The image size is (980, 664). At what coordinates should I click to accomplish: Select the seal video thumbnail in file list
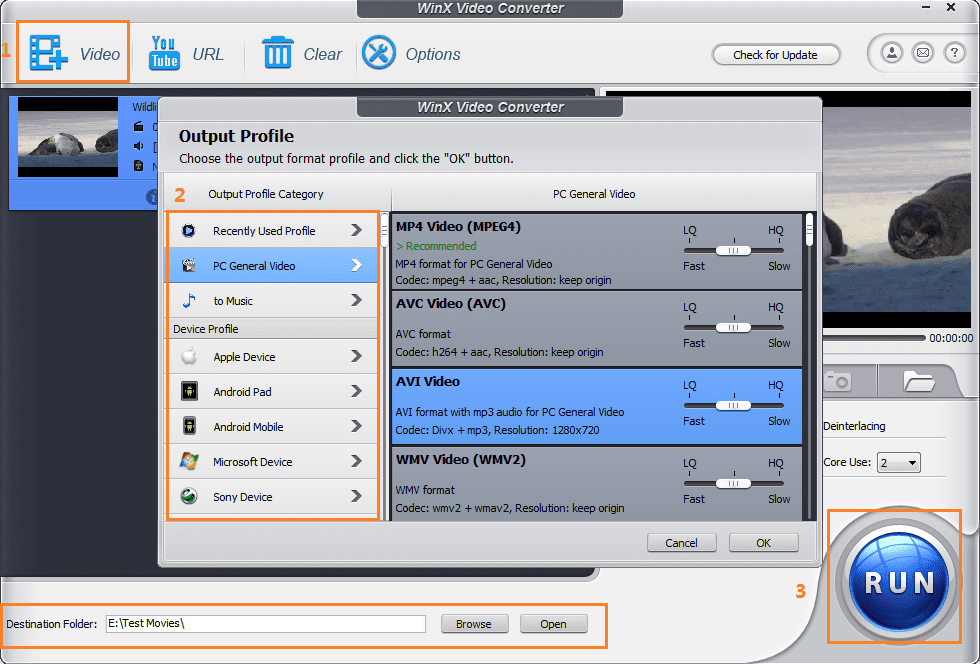click(x=68, y=137)
